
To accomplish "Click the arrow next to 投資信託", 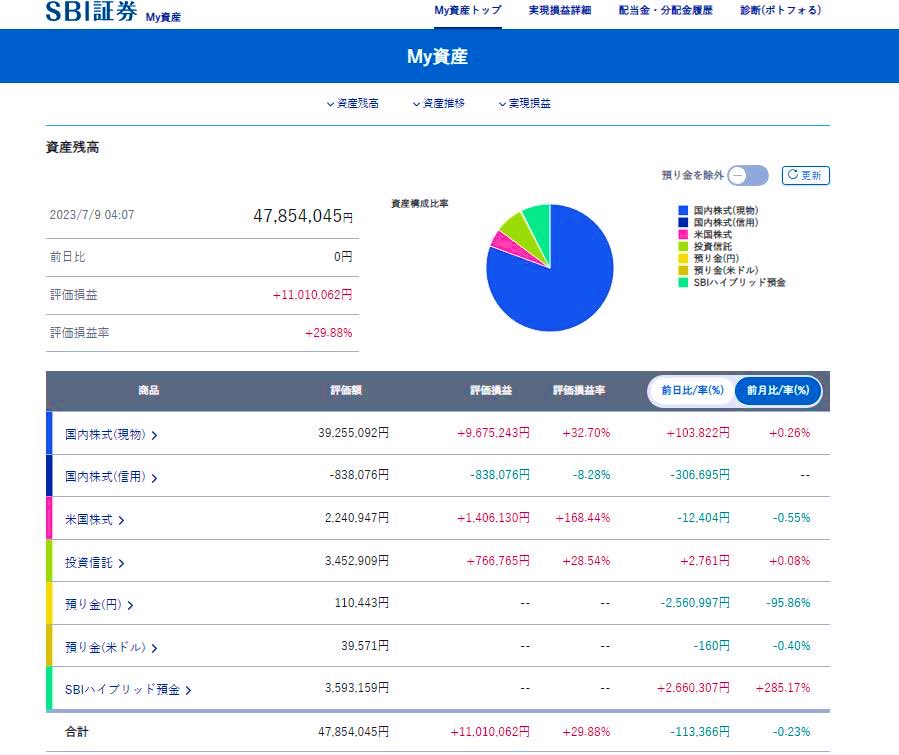I will click(x=121, y=563).
